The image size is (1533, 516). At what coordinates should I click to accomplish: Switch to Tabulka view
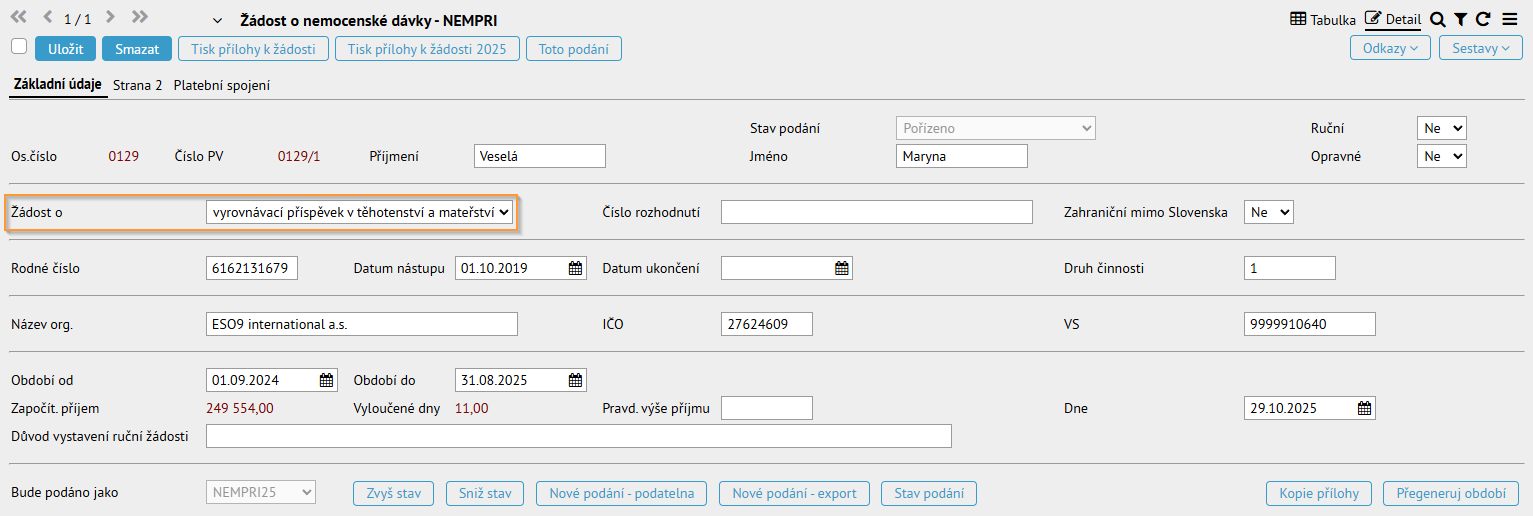pyautogui.click(x=1323, y=19)
